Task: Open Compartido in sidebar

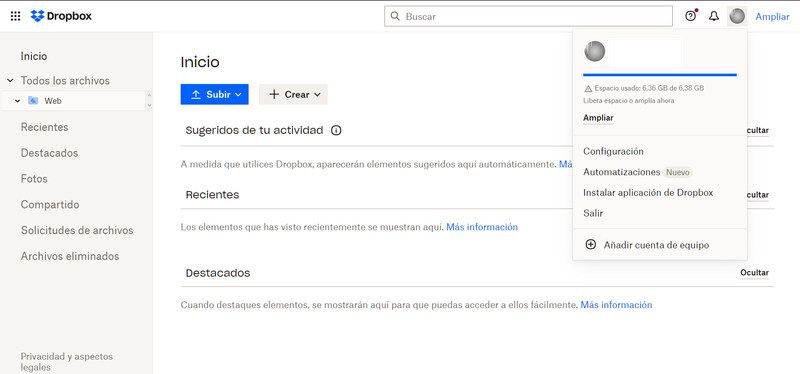Action: coord(50,205)
